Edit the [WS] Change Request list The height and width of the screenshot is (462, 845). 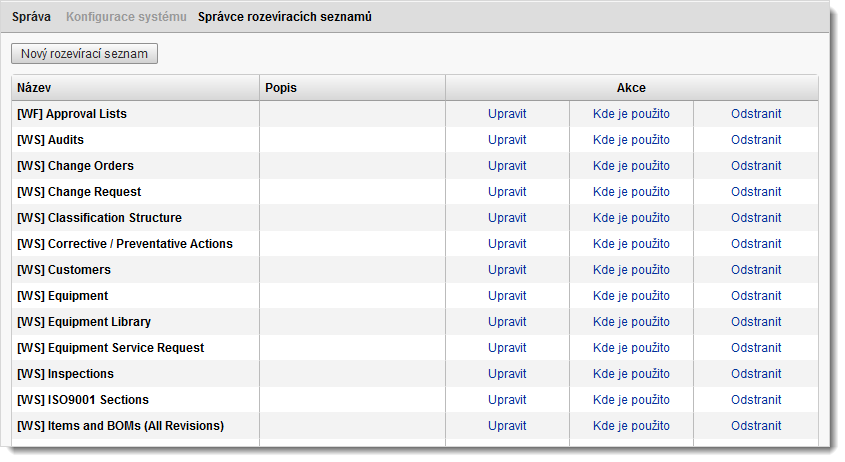tap(507, 192)
